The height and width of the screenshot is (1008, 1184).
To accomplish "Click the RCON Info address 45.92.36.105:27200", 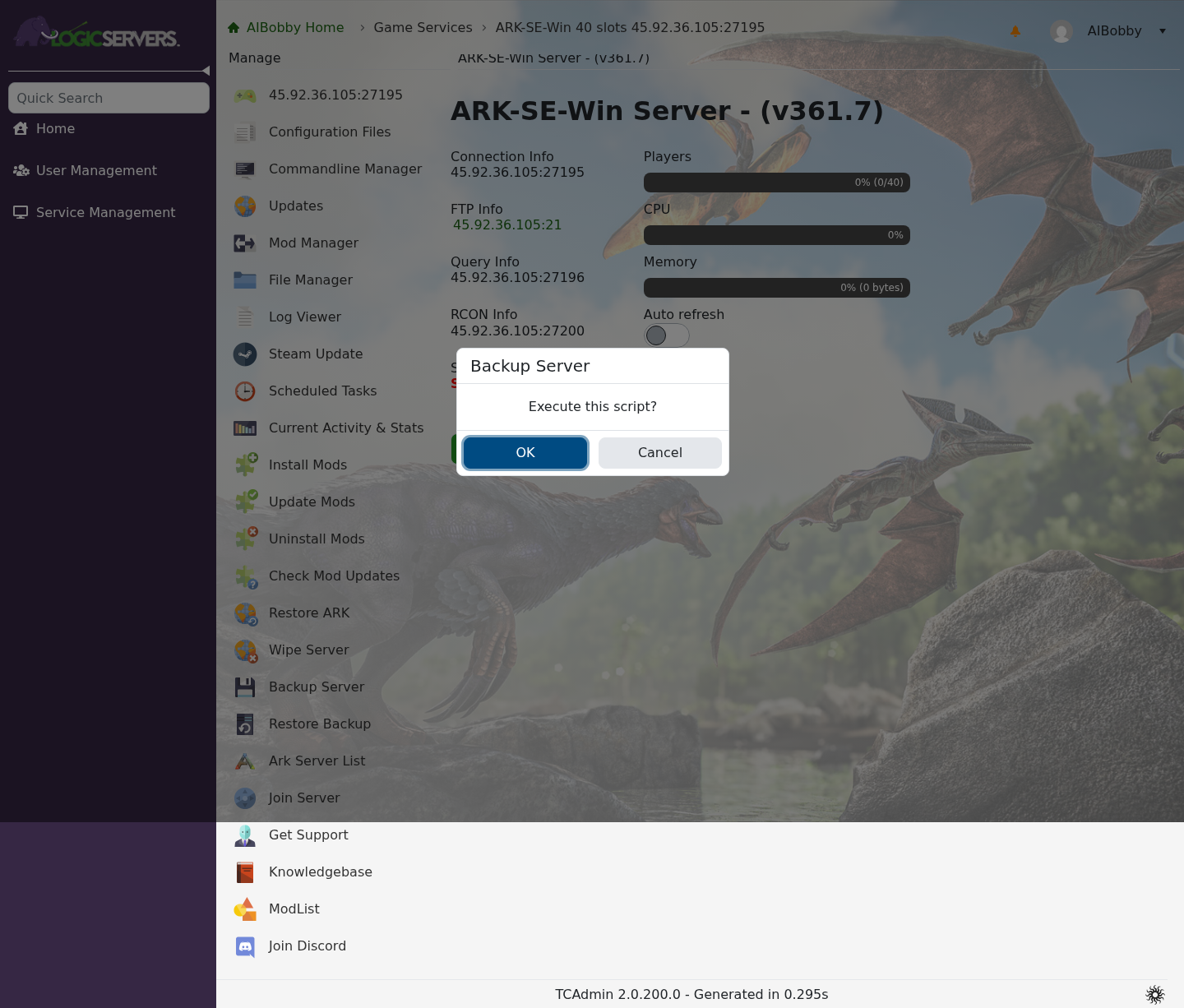I will click(x=517, y=331).
